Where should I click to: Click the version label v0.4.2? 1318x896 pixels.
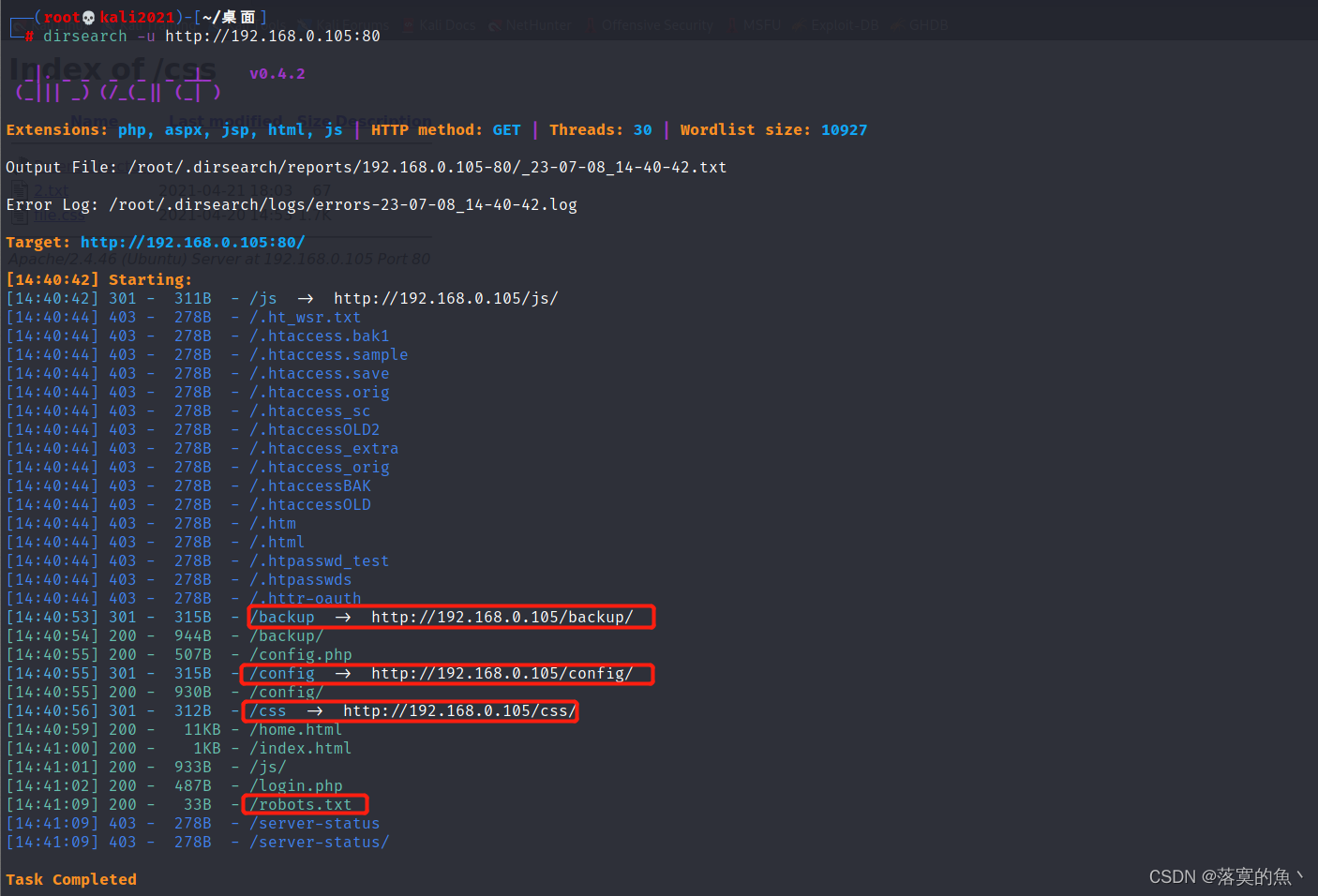(277, 73)
